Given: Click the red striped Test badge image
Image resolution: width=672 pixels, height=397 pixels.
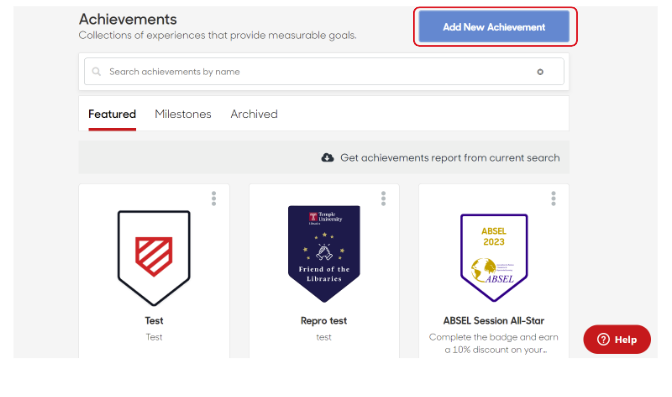Looking at the screenshot, I should point(154,258).
